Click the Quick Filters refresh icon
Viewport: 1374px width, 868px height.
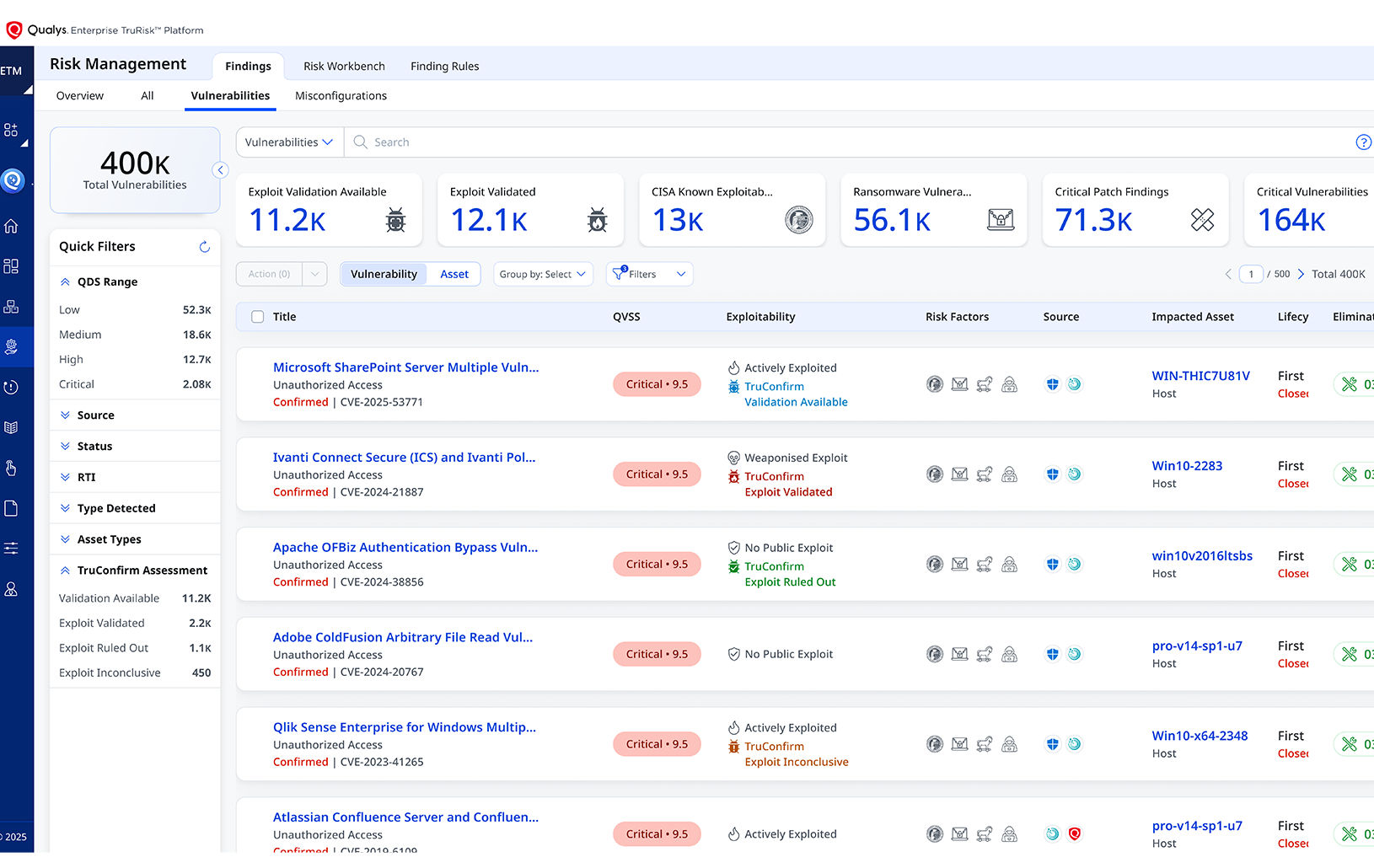click(x=204, y=247)
